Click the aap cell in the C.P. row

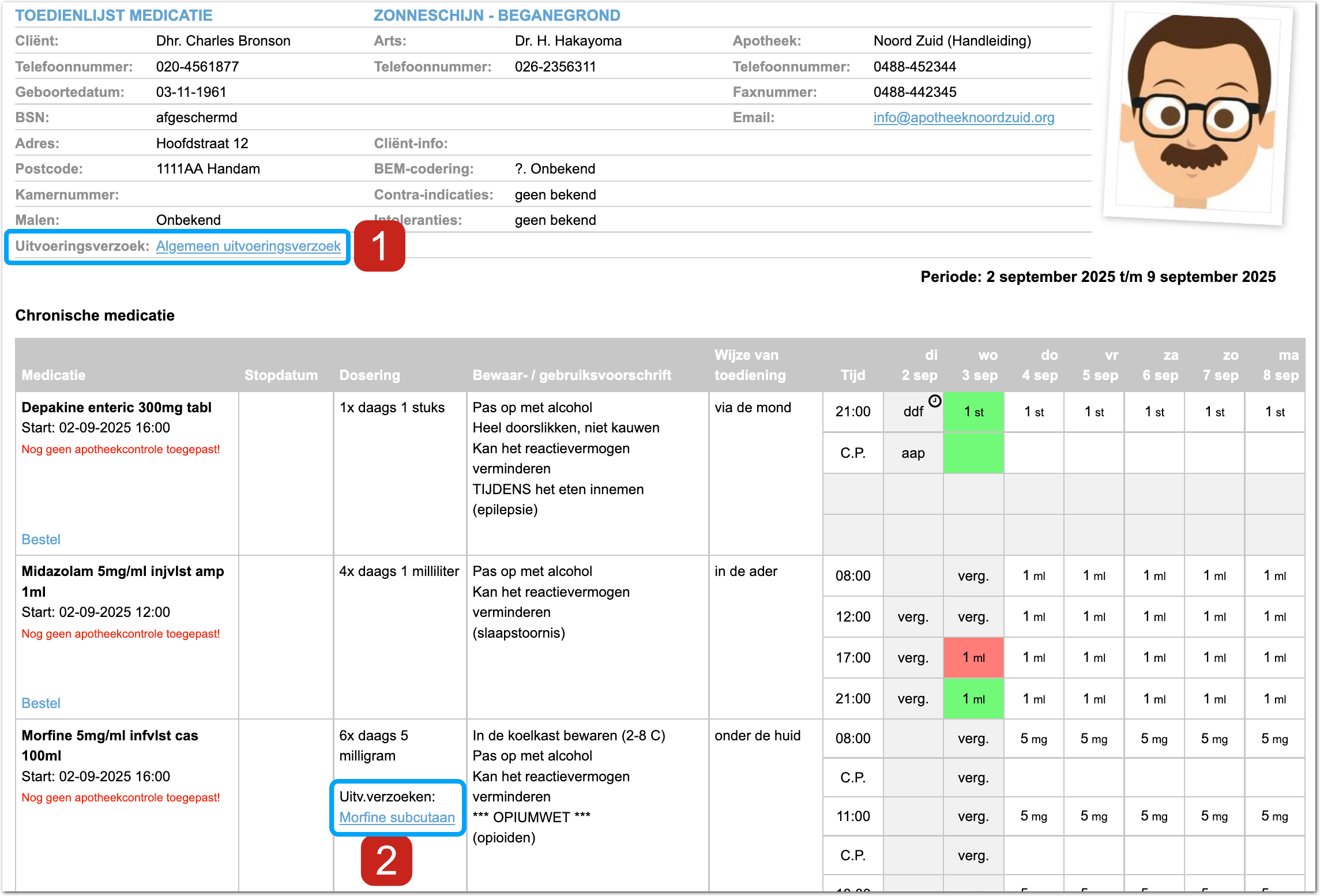pyautogui.click(x=913, y=453)
